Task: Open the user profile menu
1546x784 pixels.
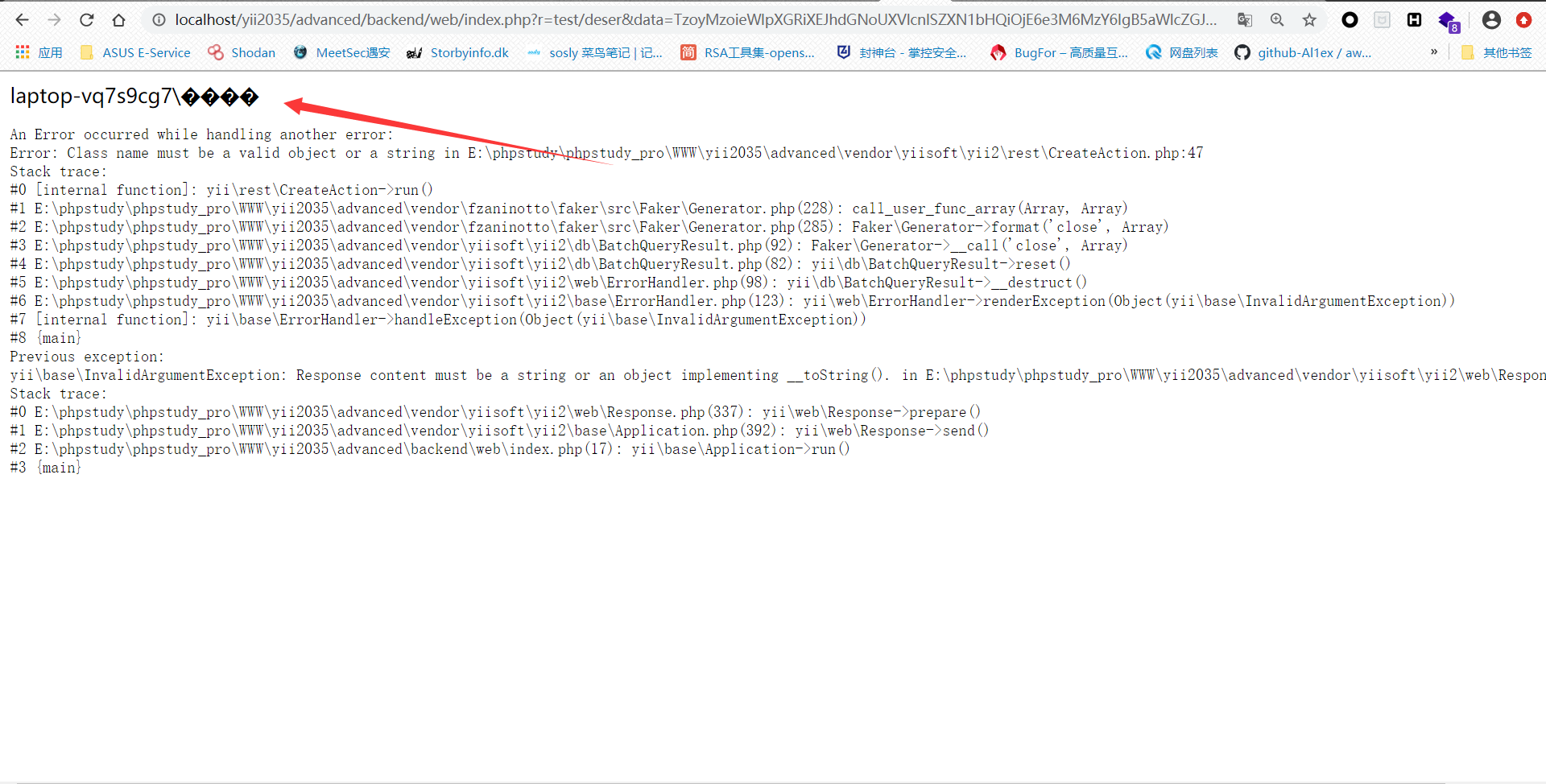Action: [1491, 20]
